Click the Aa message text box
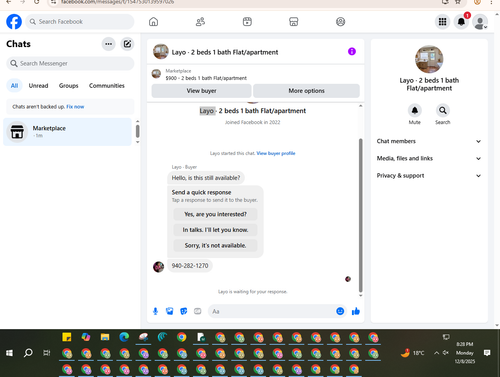 point(272,311)
